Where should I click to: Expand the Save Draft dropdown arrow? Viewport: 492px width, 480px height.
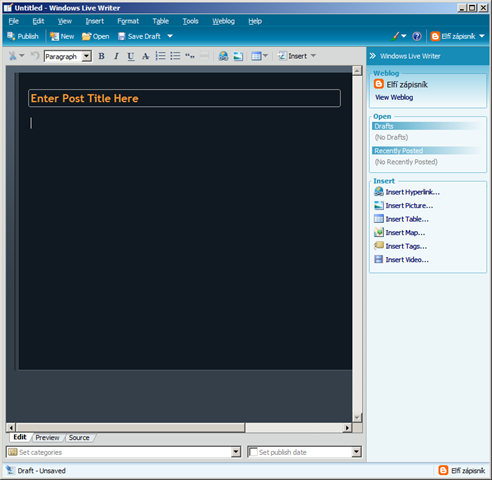pyautogui.click(x=170, y=36)
